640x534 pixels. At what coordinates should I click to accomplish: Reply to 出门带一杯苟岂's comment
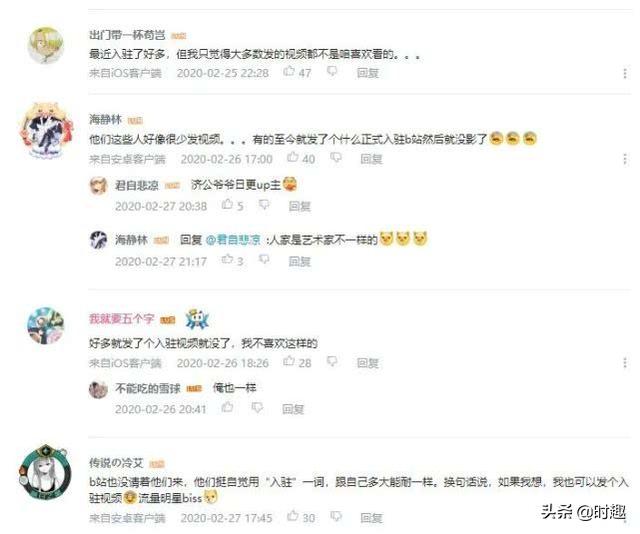[x=368, y=73]
